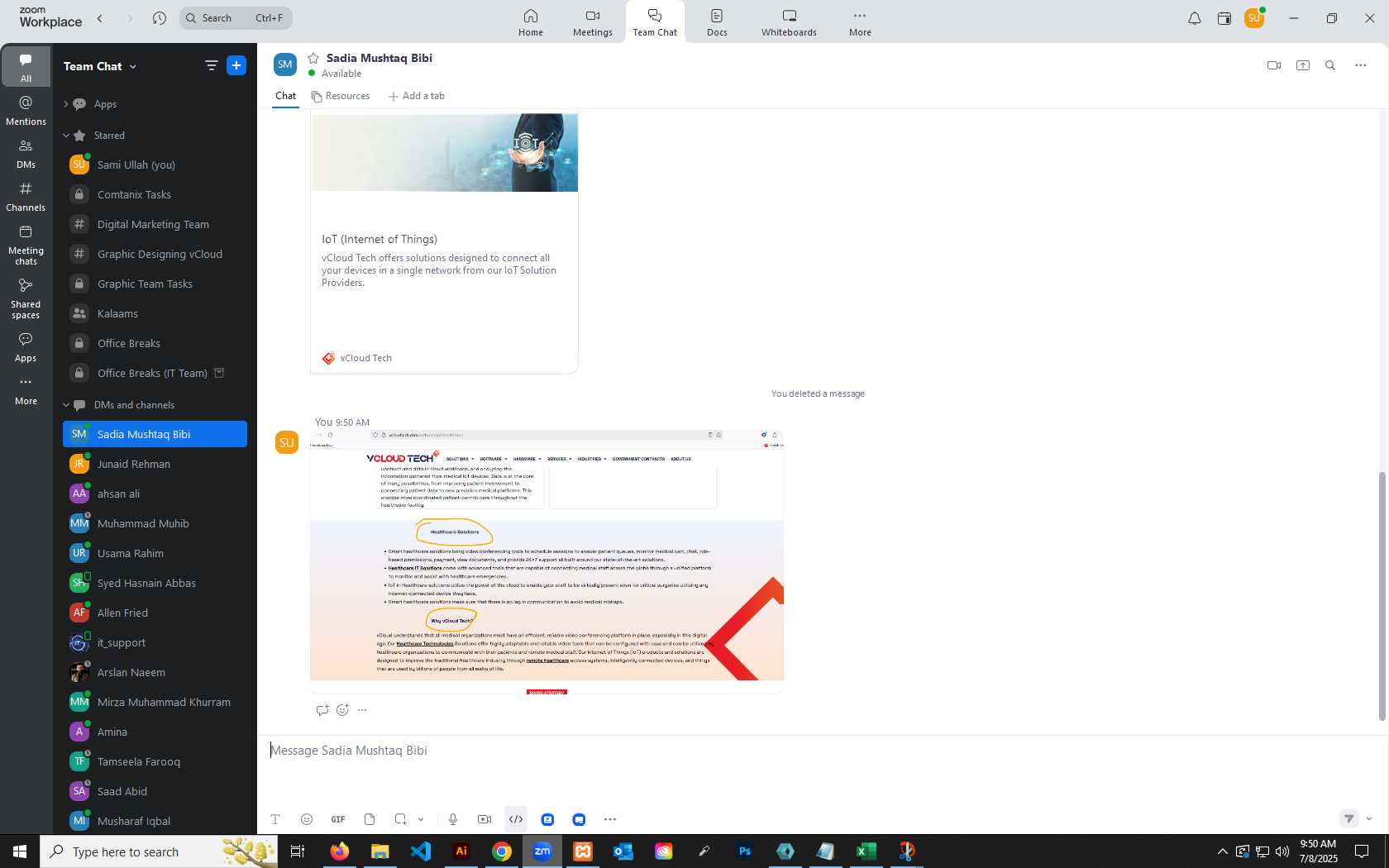1389x868 pixels.
Task: Click the Search box at top
Action: point(236,18)
